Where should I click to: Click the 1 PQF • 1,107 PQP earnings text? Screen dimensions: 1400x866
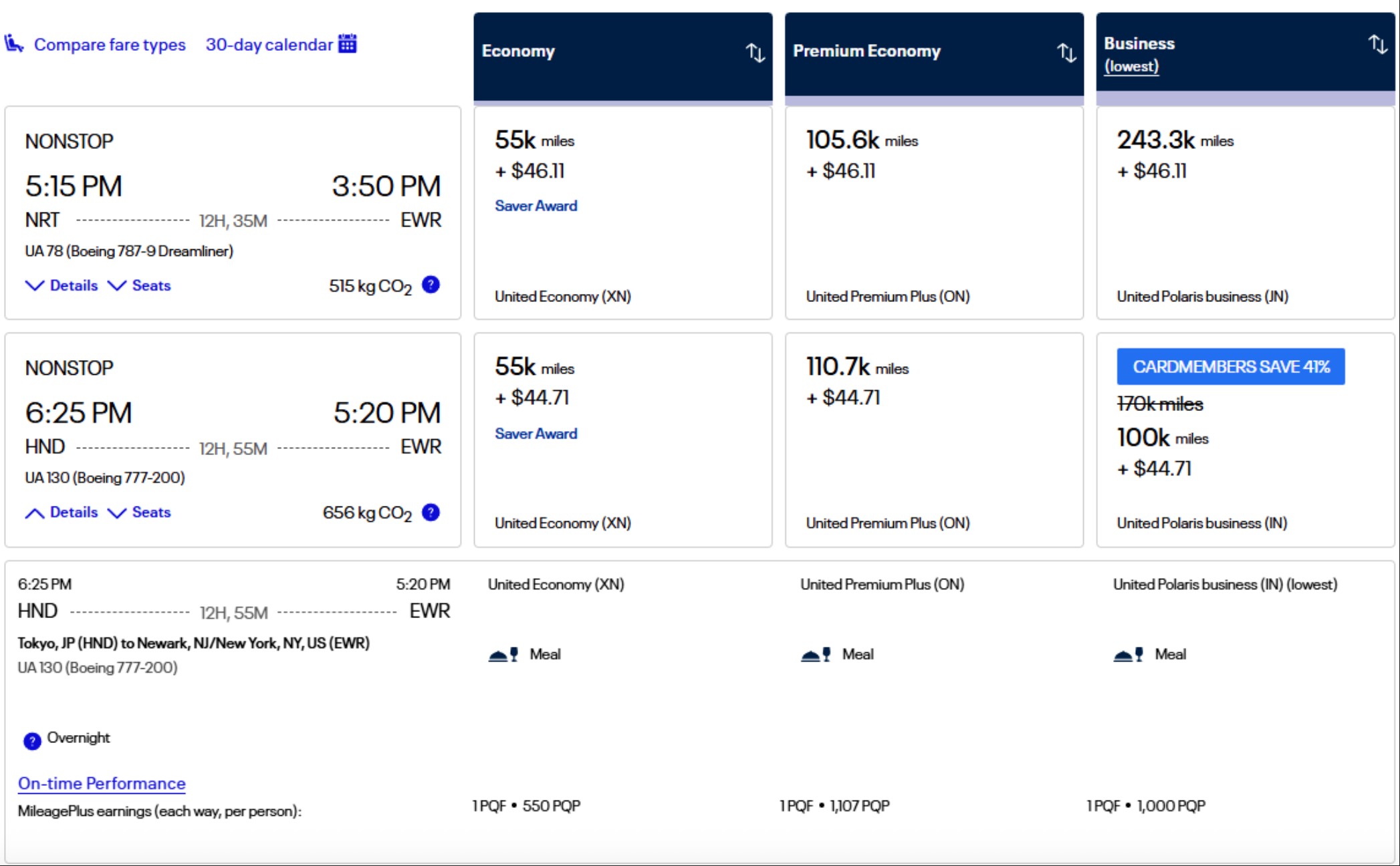coord(834,806)
